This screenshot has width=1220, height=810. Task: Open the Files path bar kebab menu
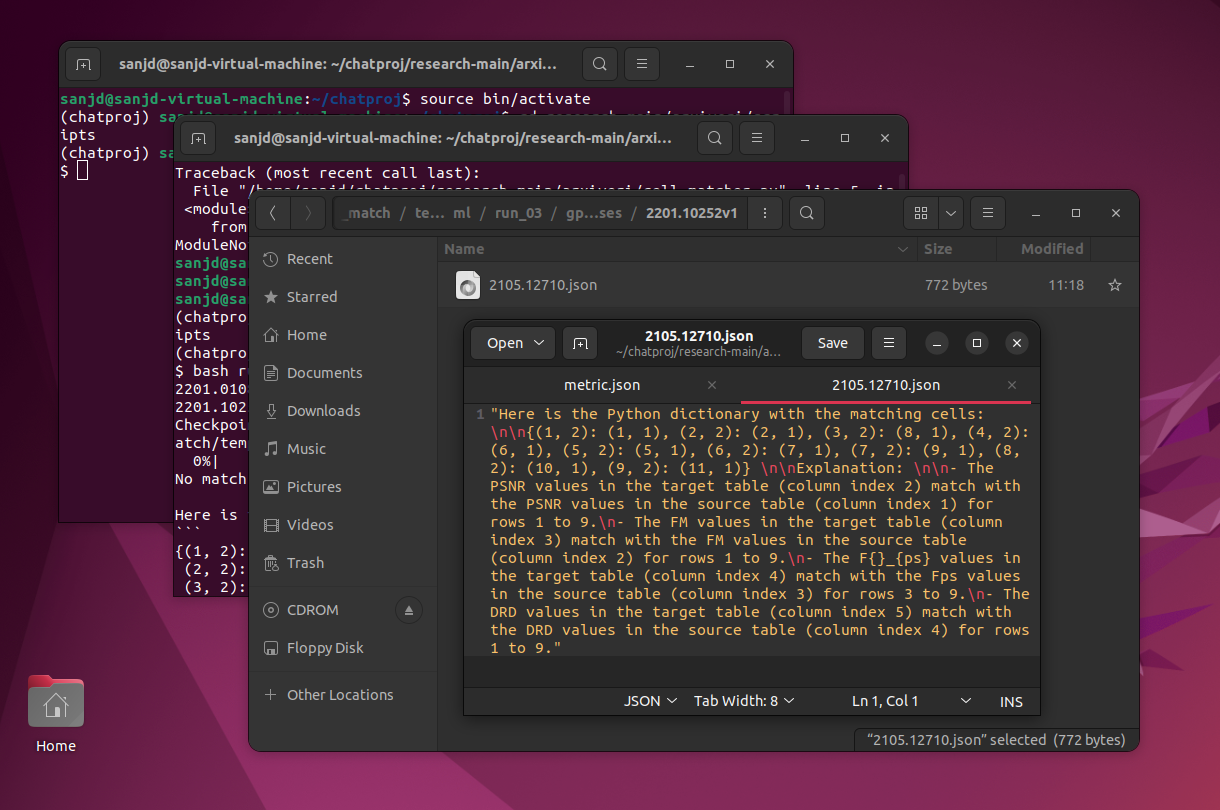point(765,213)
